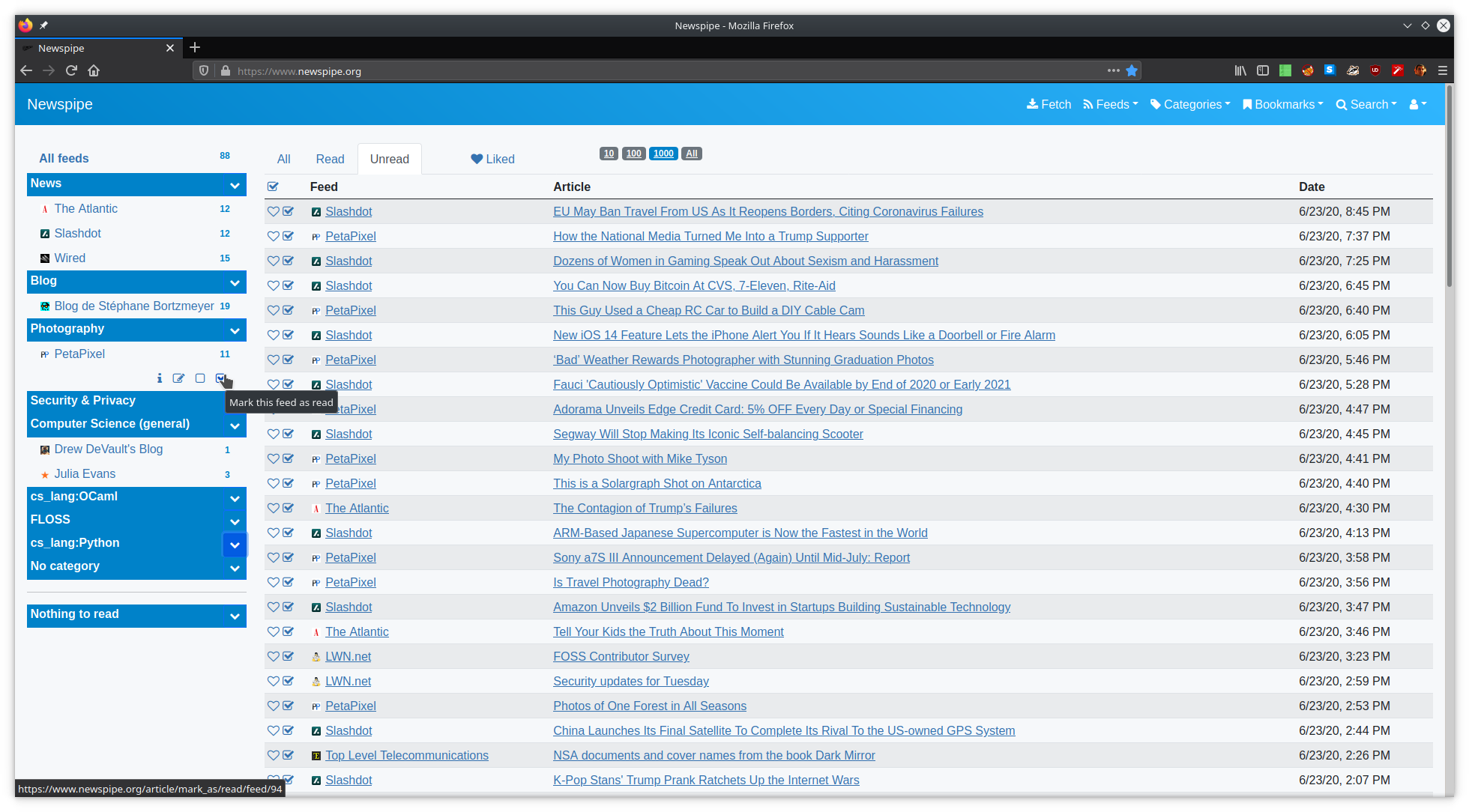Switch to the All articles tab
The image size is (1469, 812).
point(283,160)
